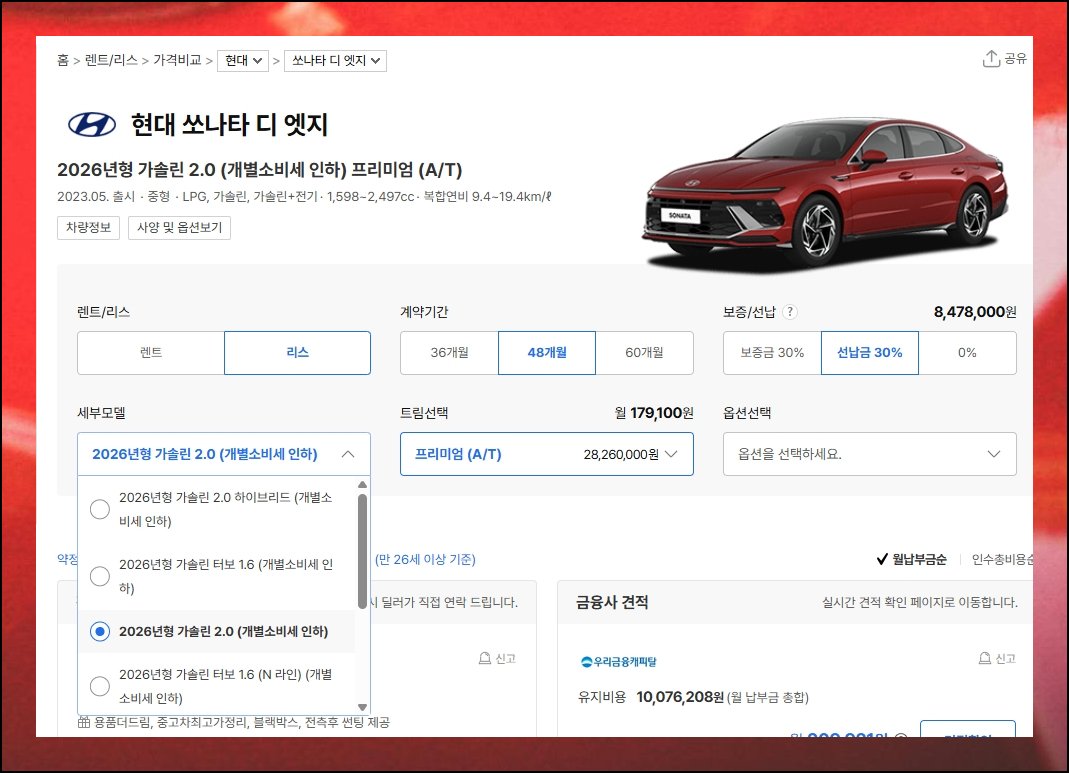Click the 현대 쏘나타 디 엣지 title
The height and width of the screenshot is (773, 1069).
click(x=230, y=125)
